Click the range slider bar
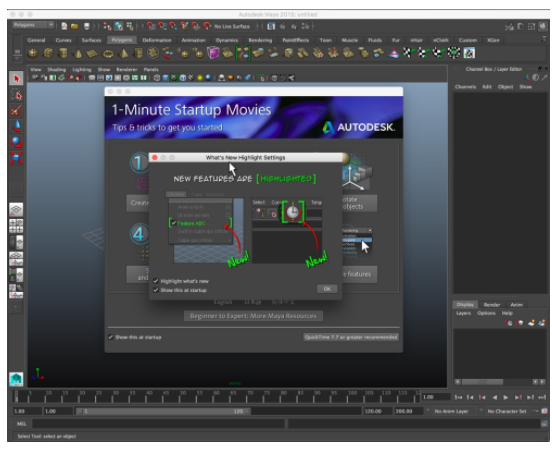 coord(163,411)
